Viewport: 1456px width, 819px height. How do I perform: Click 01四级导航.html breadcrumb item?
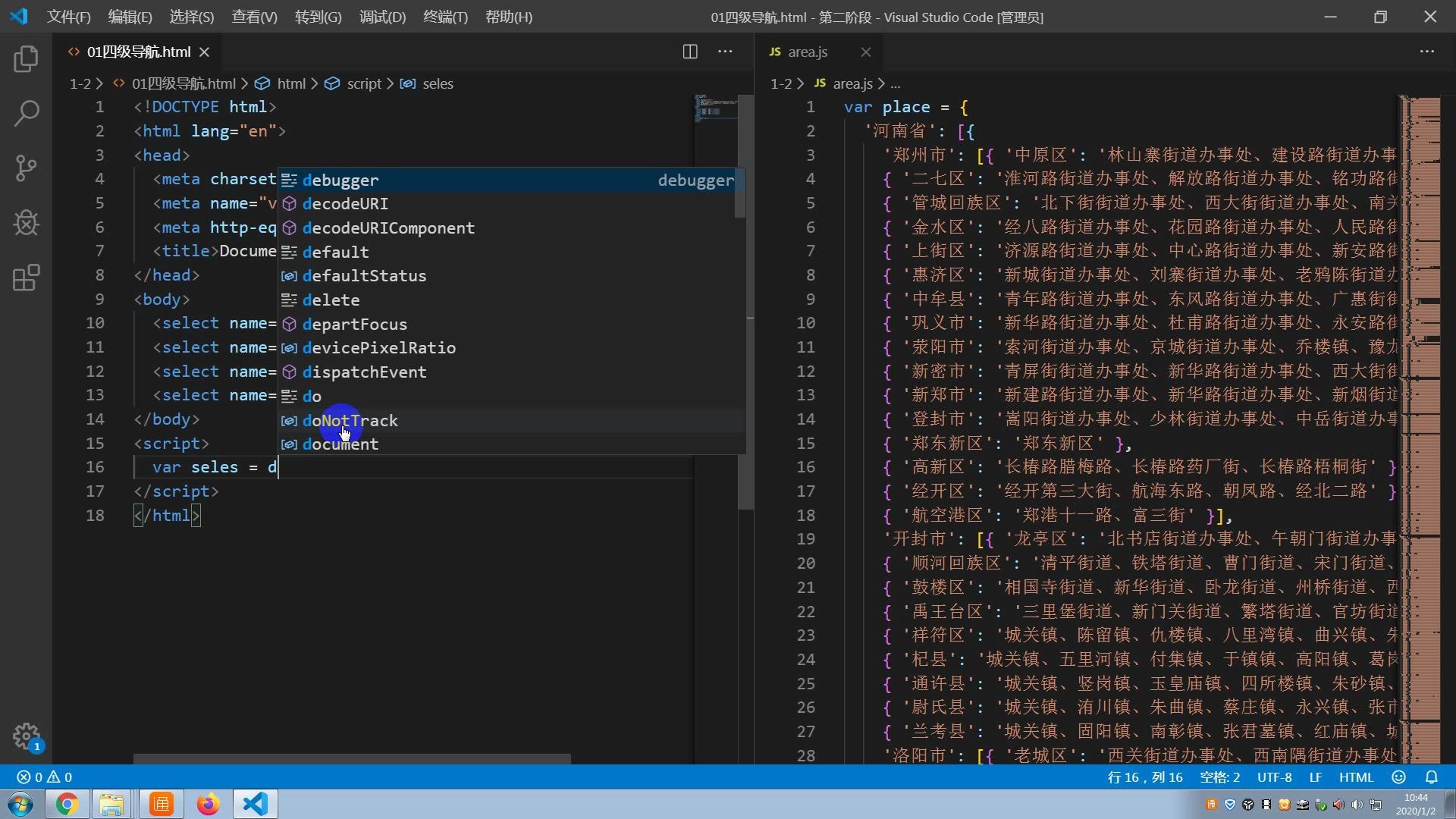(174, 83)
